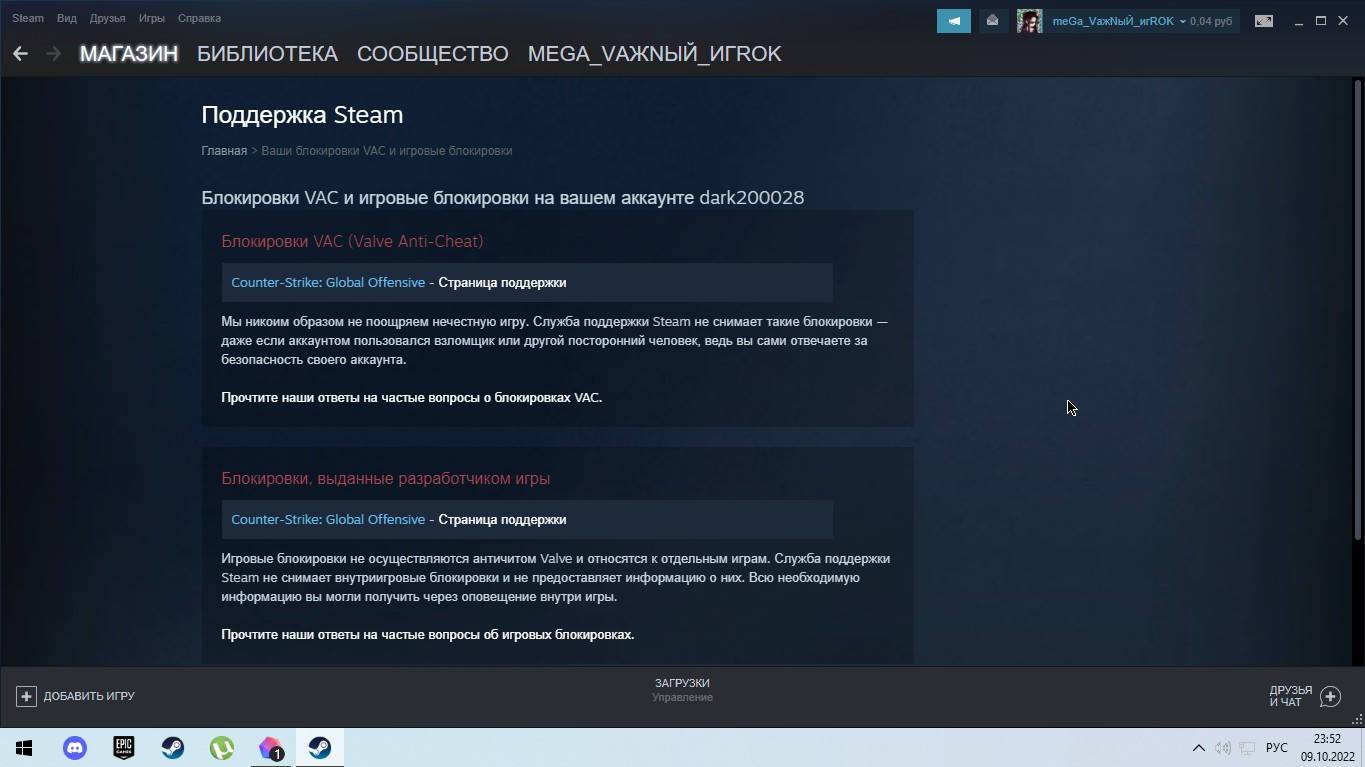Go back with the left arrow
The width and height of the screenshot is (1365, 767).
tap(20, 54)
